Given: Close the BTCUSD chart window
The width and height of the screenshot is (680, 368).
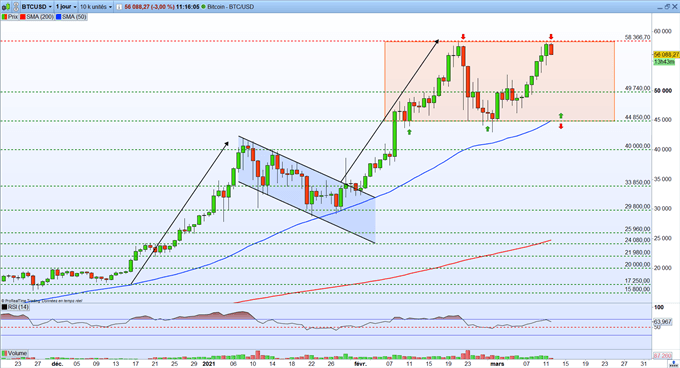Looking at the screenshot, I should (675, 7).
